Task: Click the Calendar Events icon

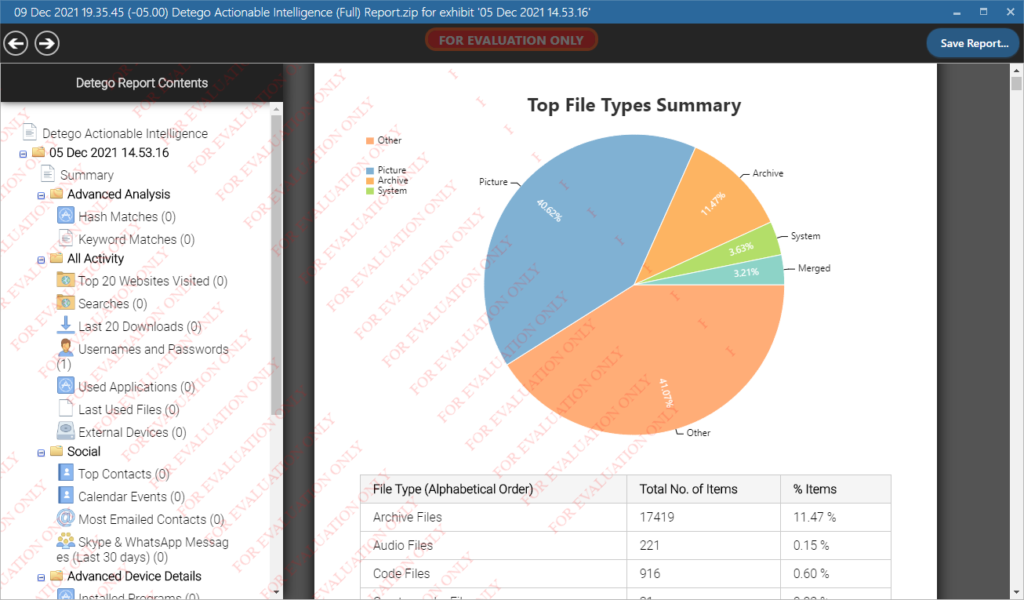Action: pyautogui.click(x=65, y=496)
